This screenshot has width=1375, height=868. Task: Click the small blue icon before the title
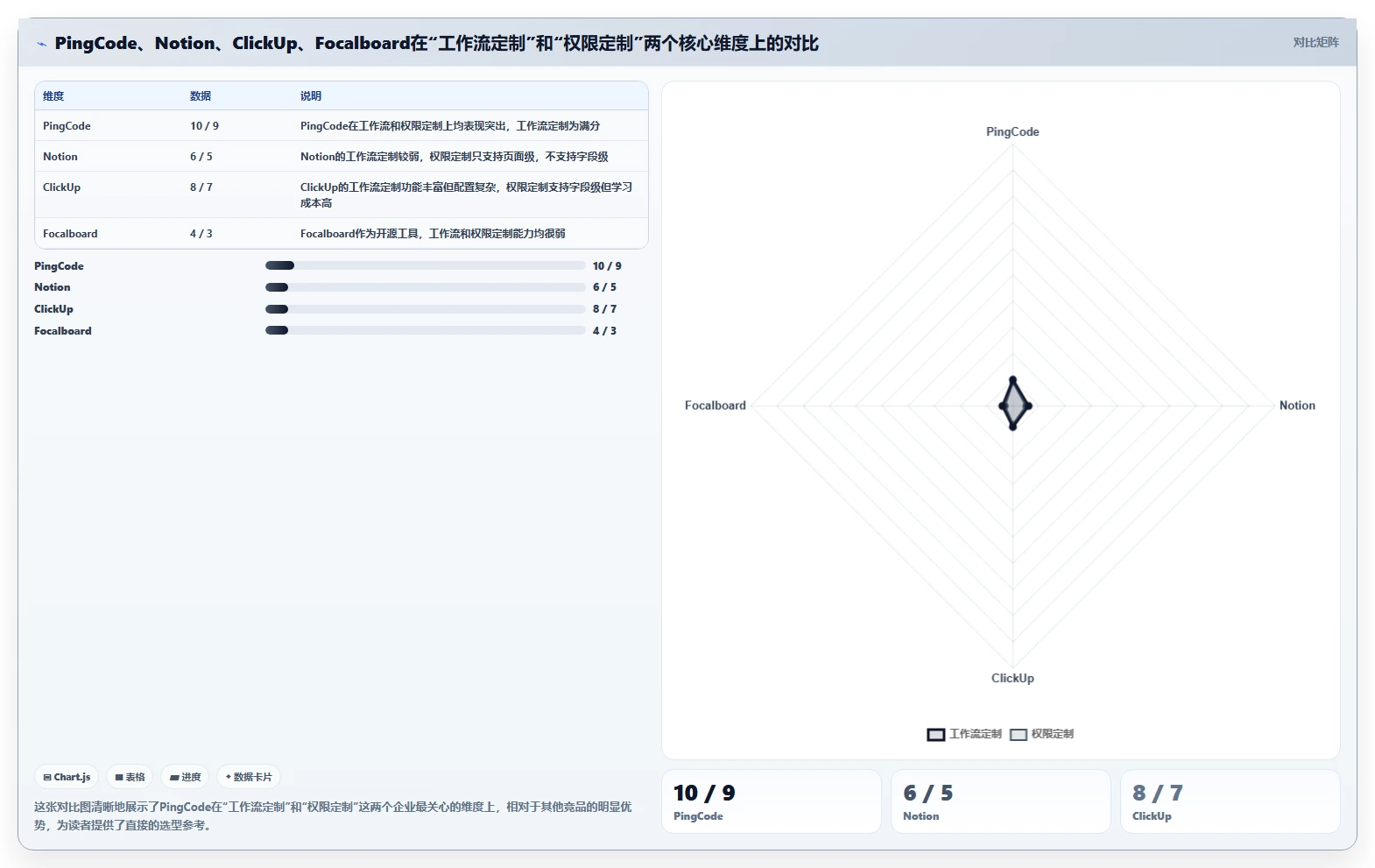41,44
